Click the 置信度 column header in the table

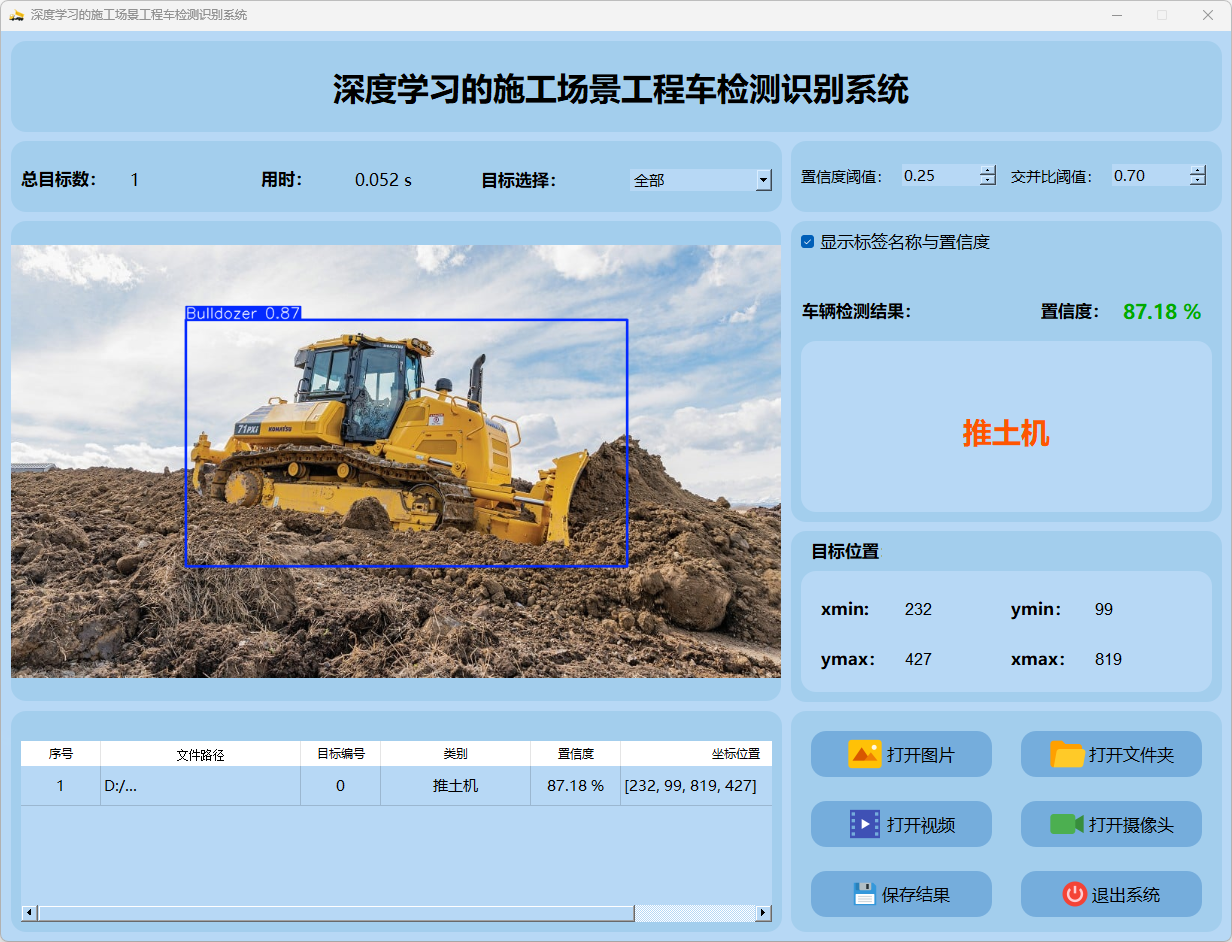[575, 754]
